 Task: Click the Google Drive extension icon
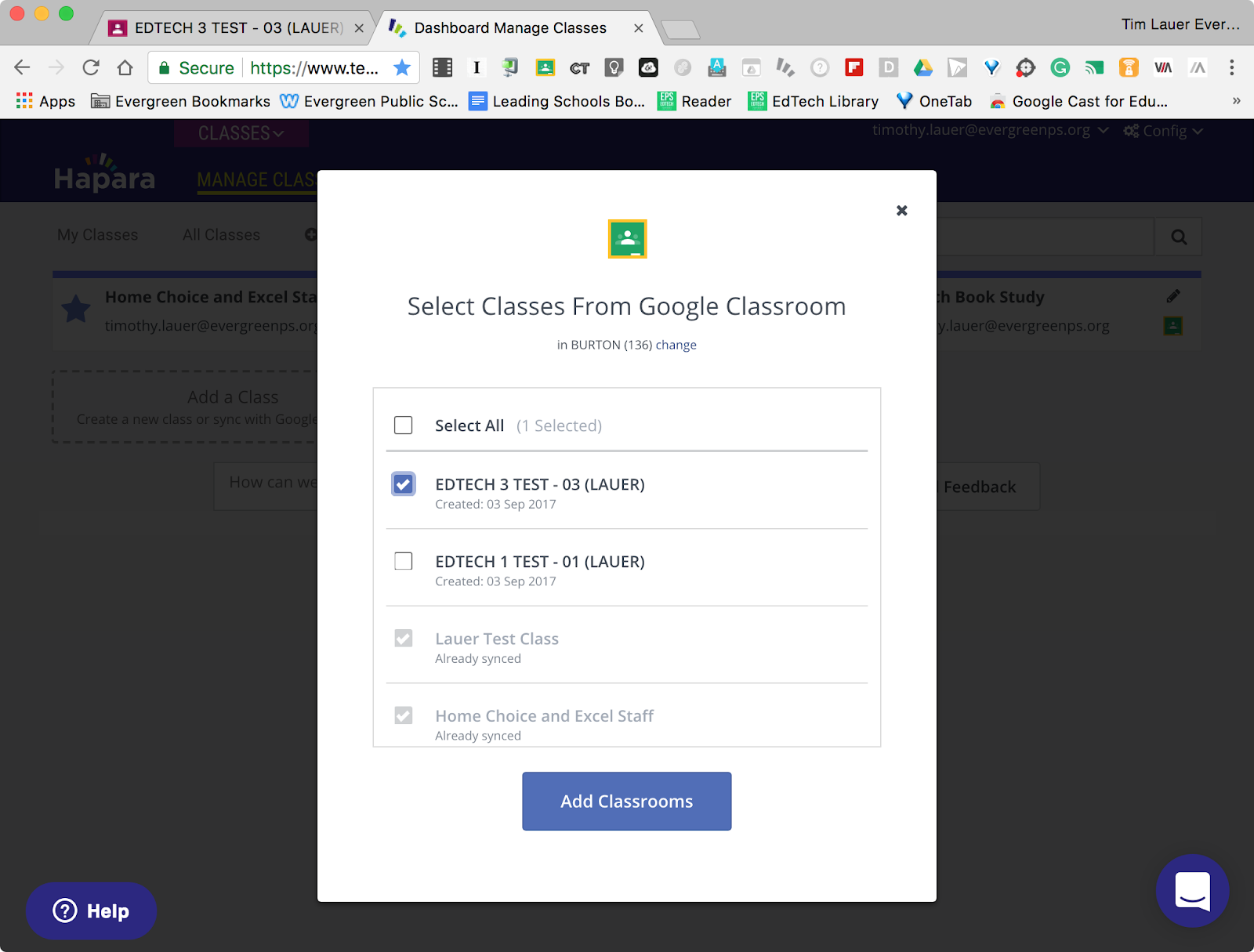click(x=923, y=67)
